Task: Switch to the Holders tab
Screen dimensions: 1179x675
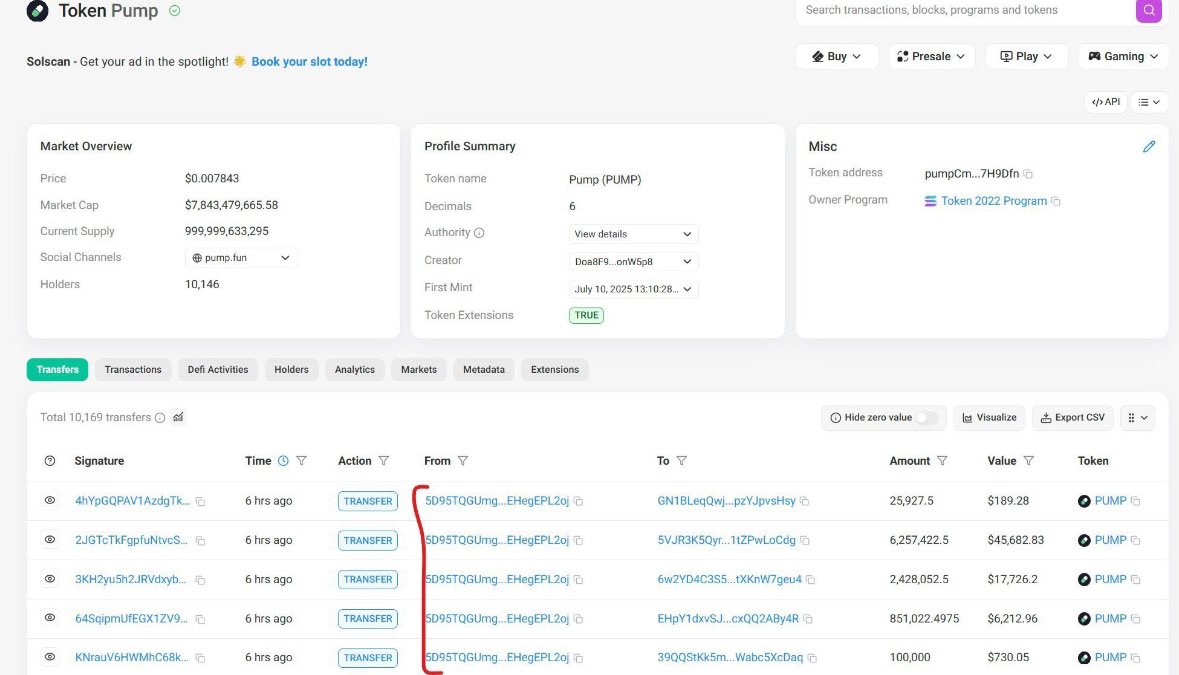Action: point(291,369)
